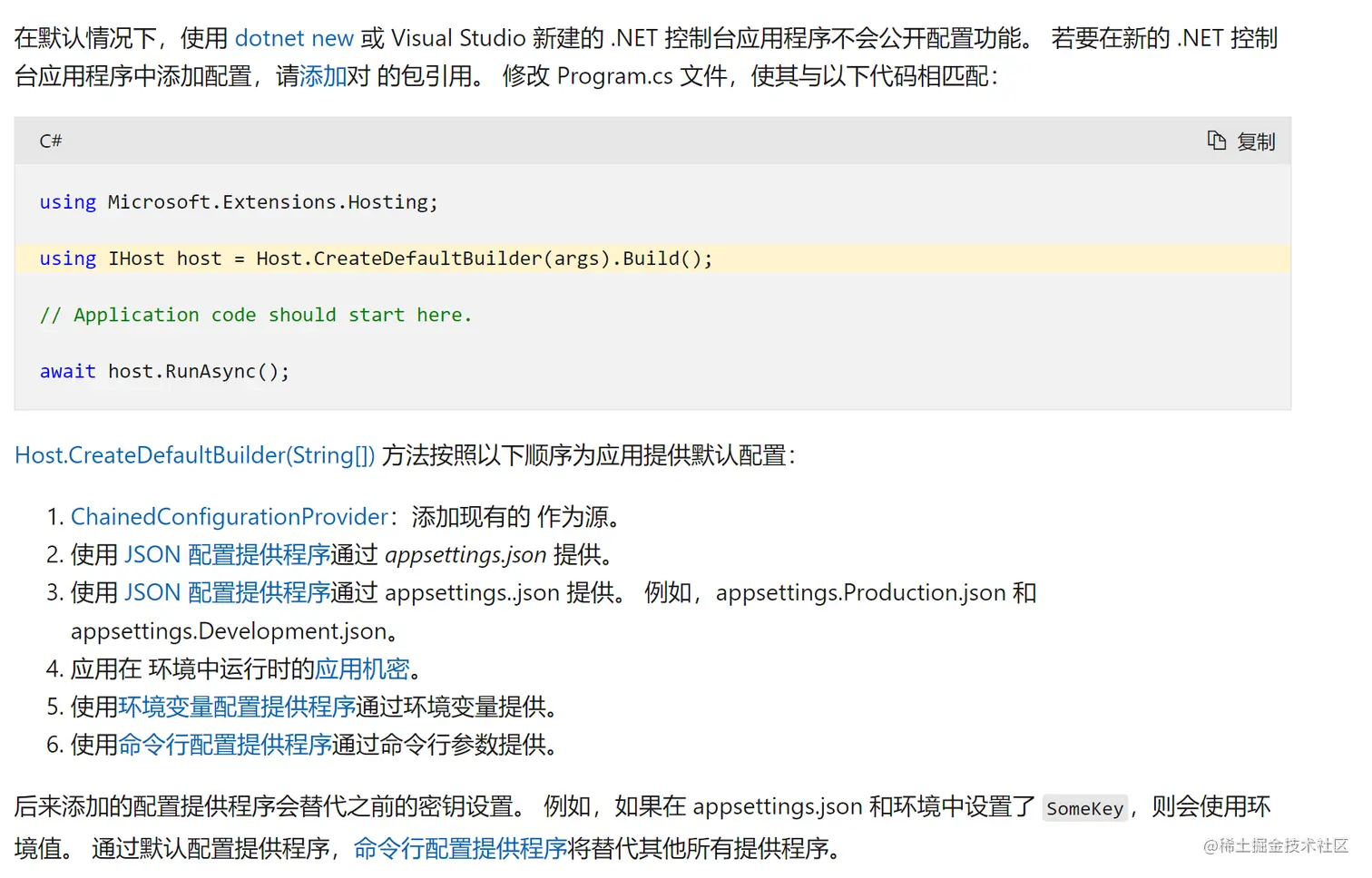Image resolution: width=1372 pixels, height=878 pixels.
Task: Click the copy icon in code block header
Action: point(1216,141)
